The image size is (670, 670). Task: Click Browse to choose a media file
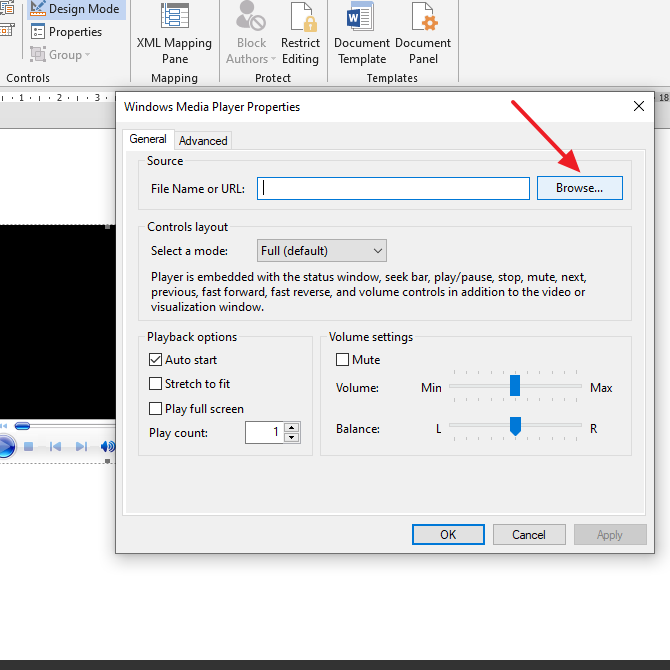click(x=580, y=188)
